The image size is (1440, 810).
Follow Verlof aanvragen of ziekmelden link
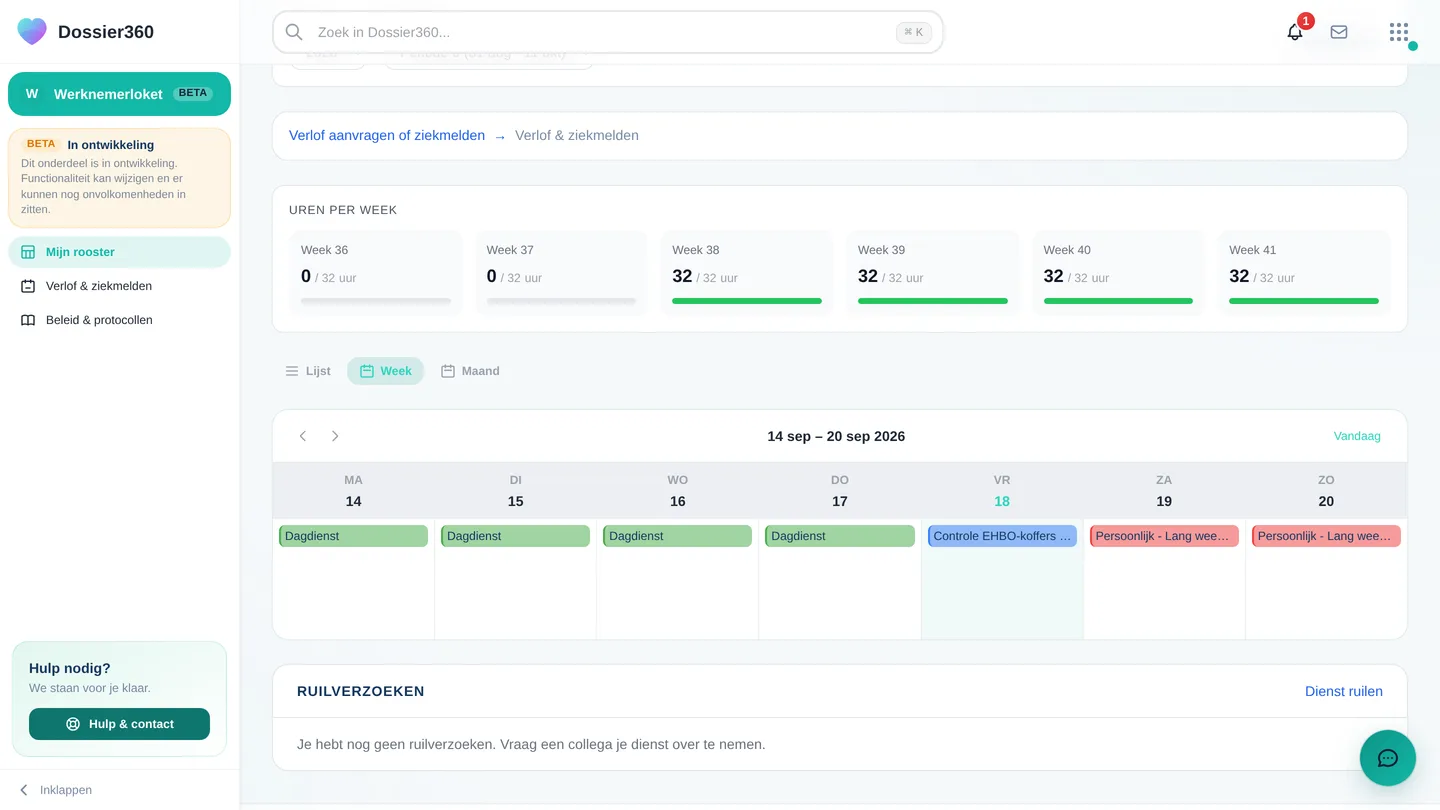387,135
